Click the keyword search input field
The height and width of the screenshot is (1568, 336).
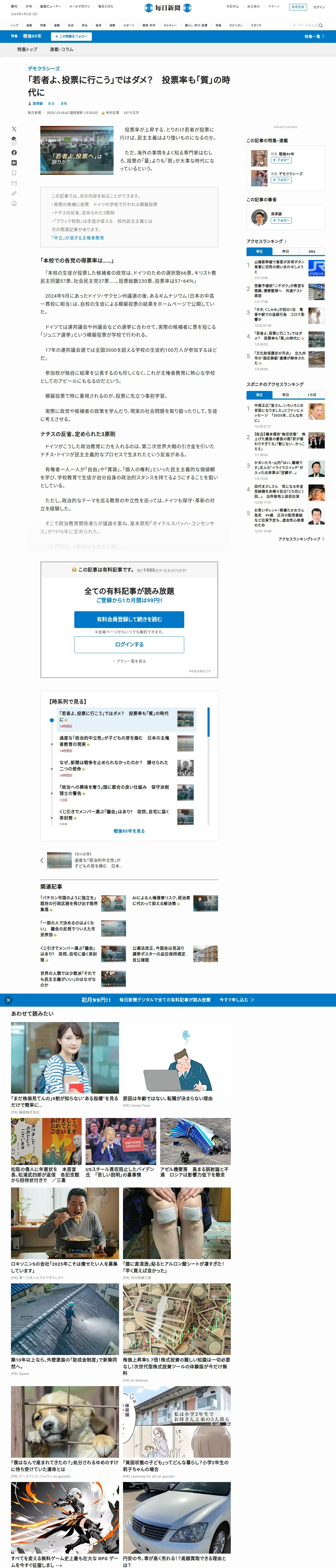pyautogui.click(x=304, y=26)
